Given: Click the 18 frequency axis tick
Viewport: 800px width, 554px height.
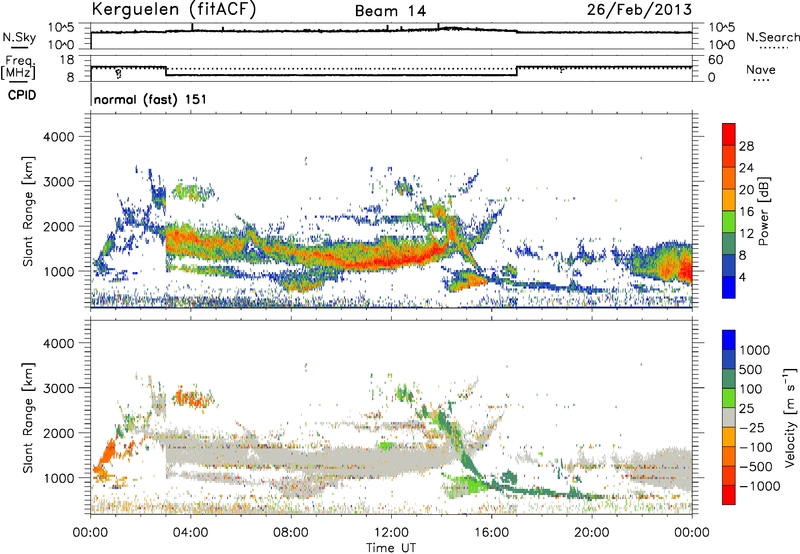Looking at the screenshot, I should (x=67, y=59).
